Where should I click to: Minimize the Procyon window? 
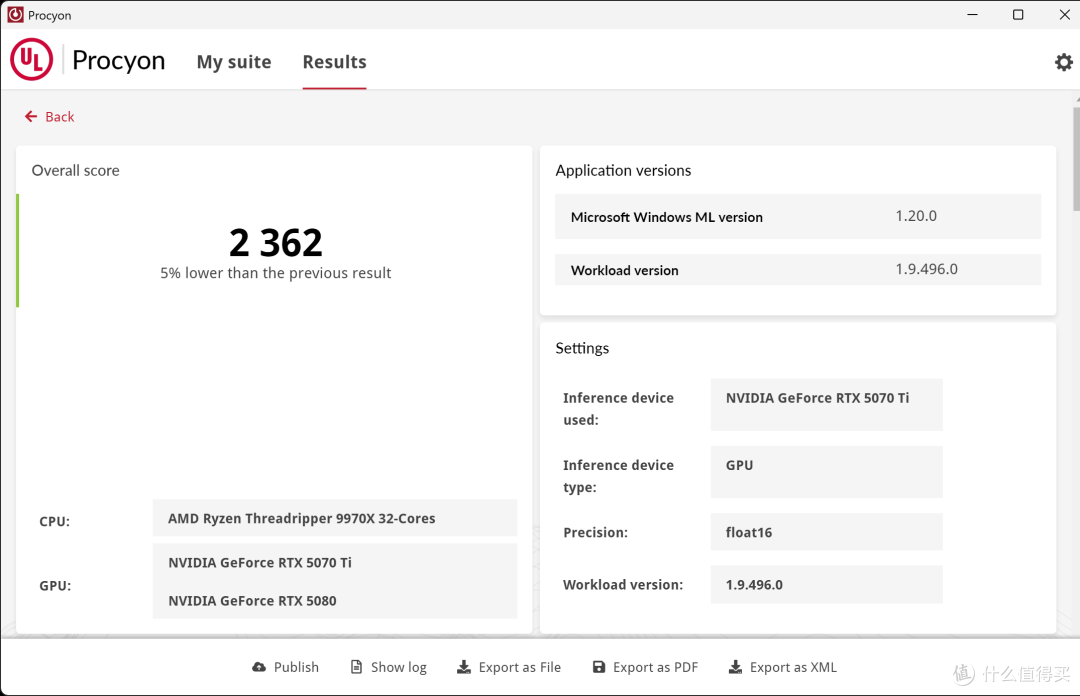pos(973,14)
